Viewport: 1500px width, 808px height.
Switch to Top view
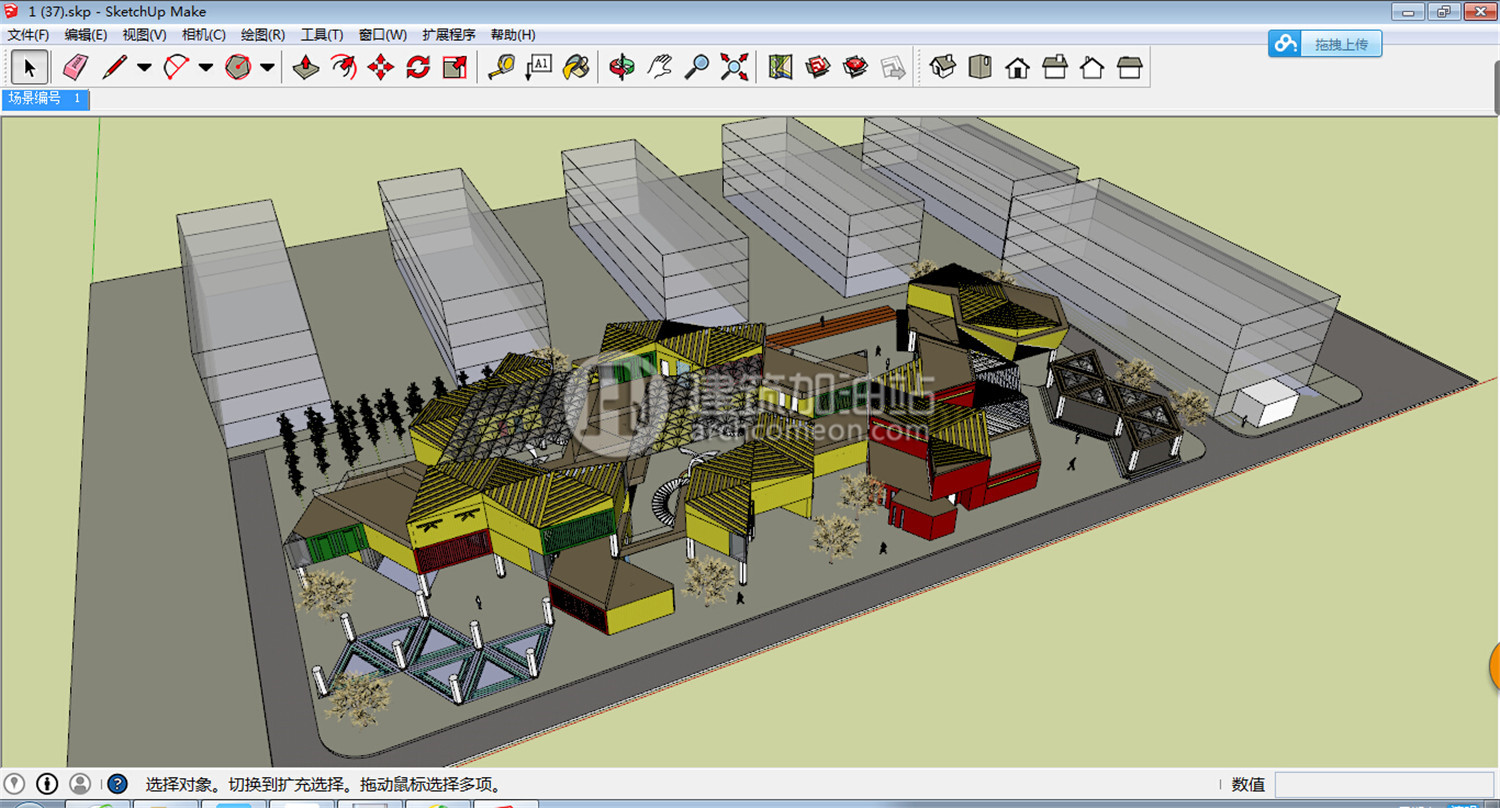click(x=980, y=67)
